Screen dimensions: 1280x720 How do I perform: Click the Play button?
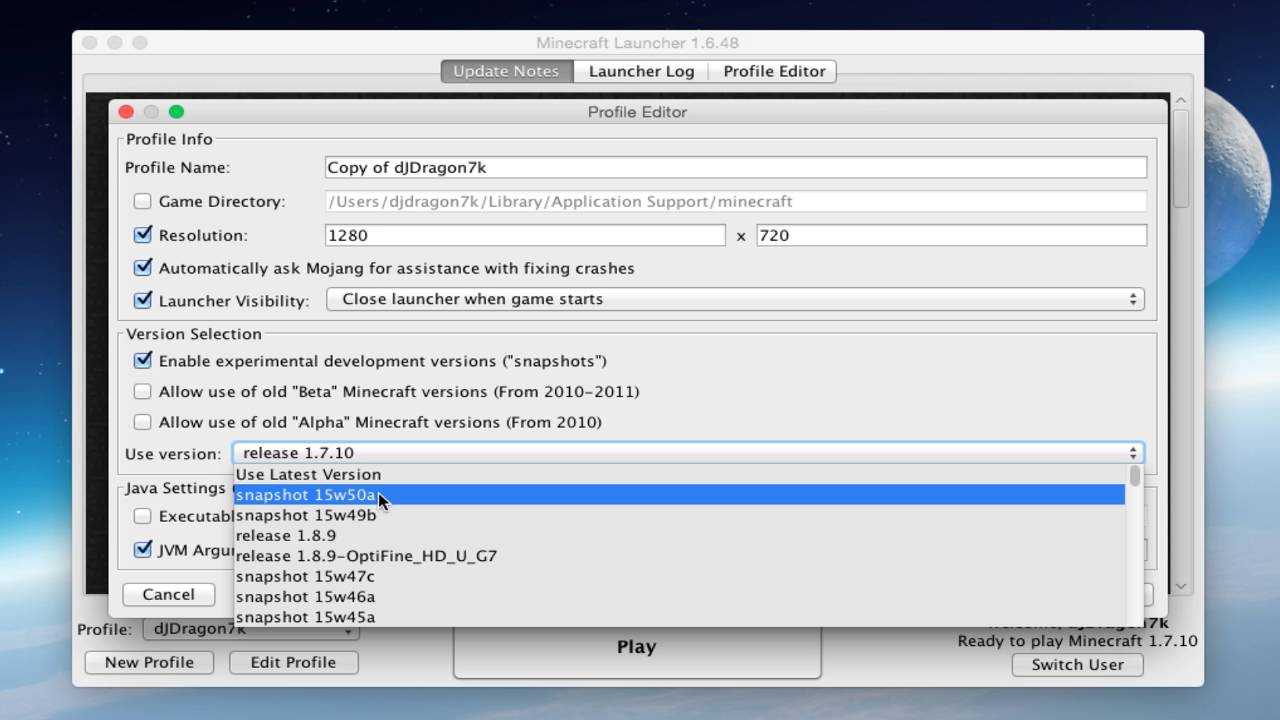[x=637, y=647]
